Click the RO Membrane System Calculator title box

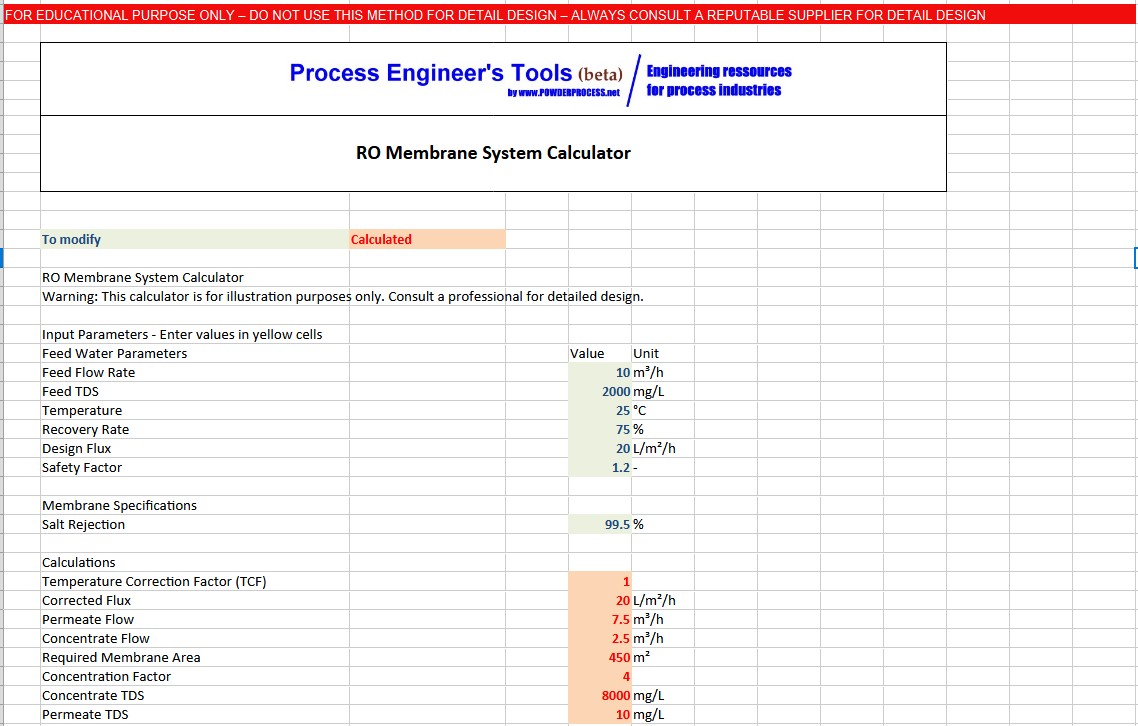pyautogui.click(x=492, y=152)
